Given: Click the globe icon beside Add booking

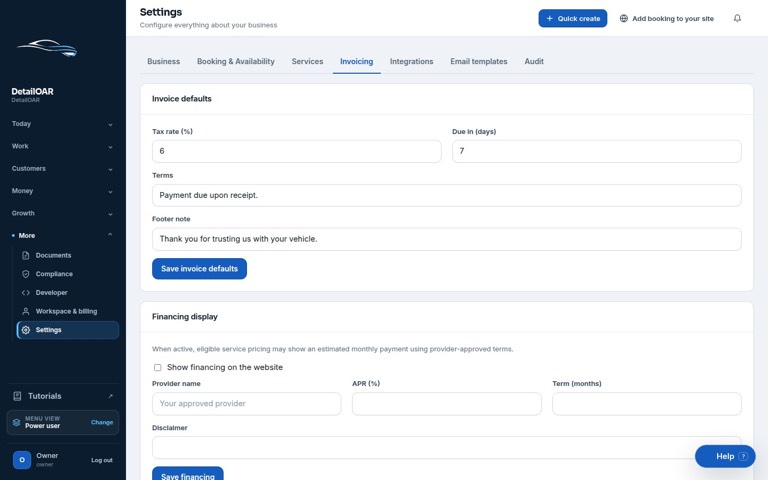Looking at the screenshot, I should coord(624,18).
